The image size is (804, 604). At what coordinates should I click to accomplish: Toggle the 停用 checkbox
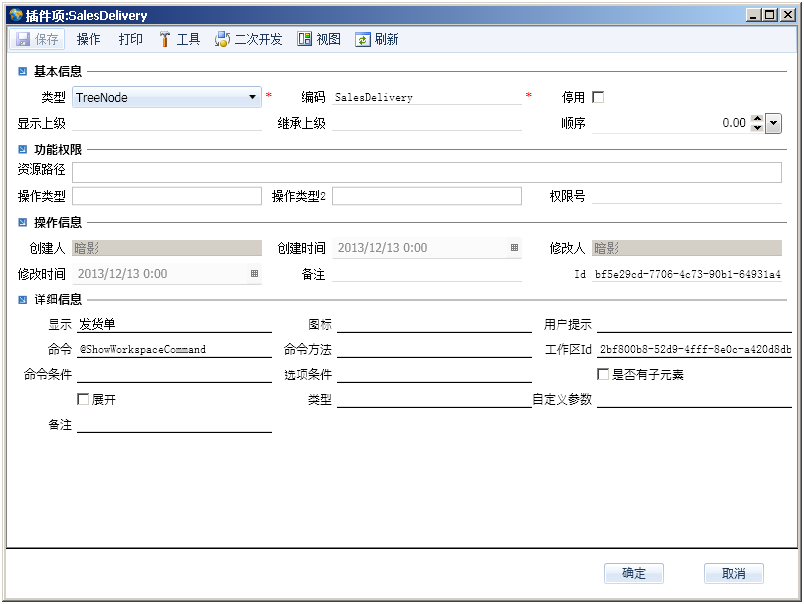598,97
